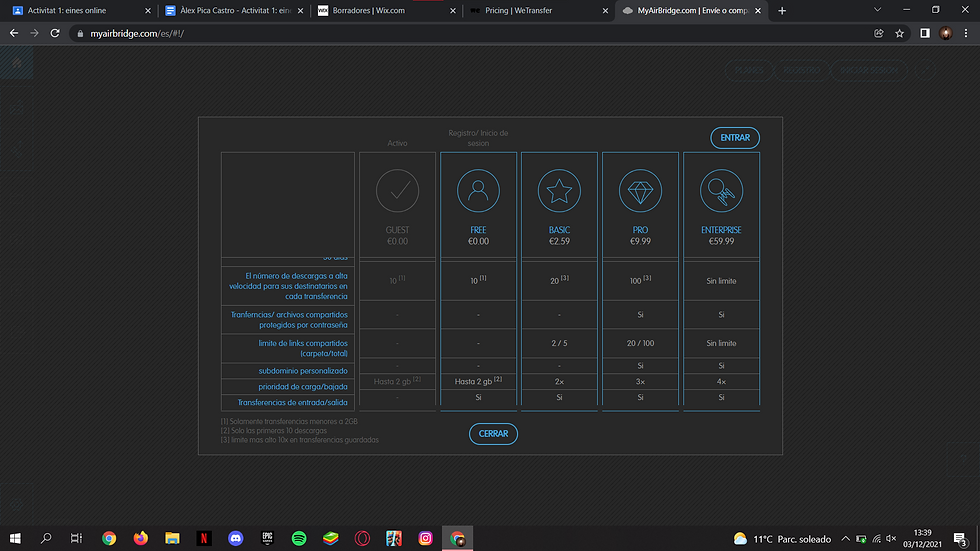Switch to Borradores Wix.com tab
The width and height of the screenshot is (980, 551).
[x=386, y=11]
